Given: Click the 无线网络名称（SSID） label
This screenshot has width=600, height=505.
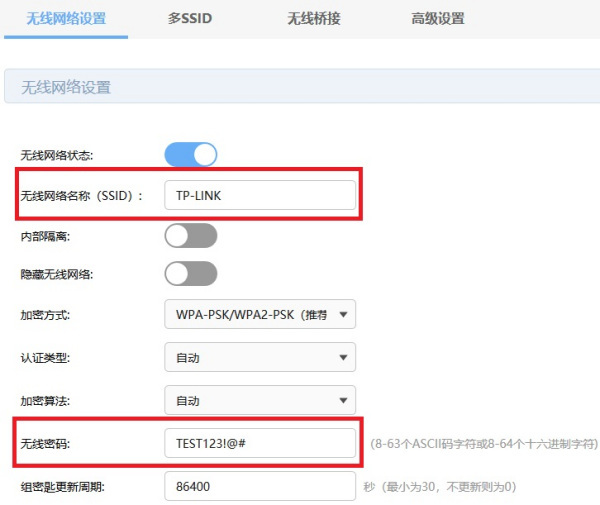Looking at the screenshot, I should (82, 196).
